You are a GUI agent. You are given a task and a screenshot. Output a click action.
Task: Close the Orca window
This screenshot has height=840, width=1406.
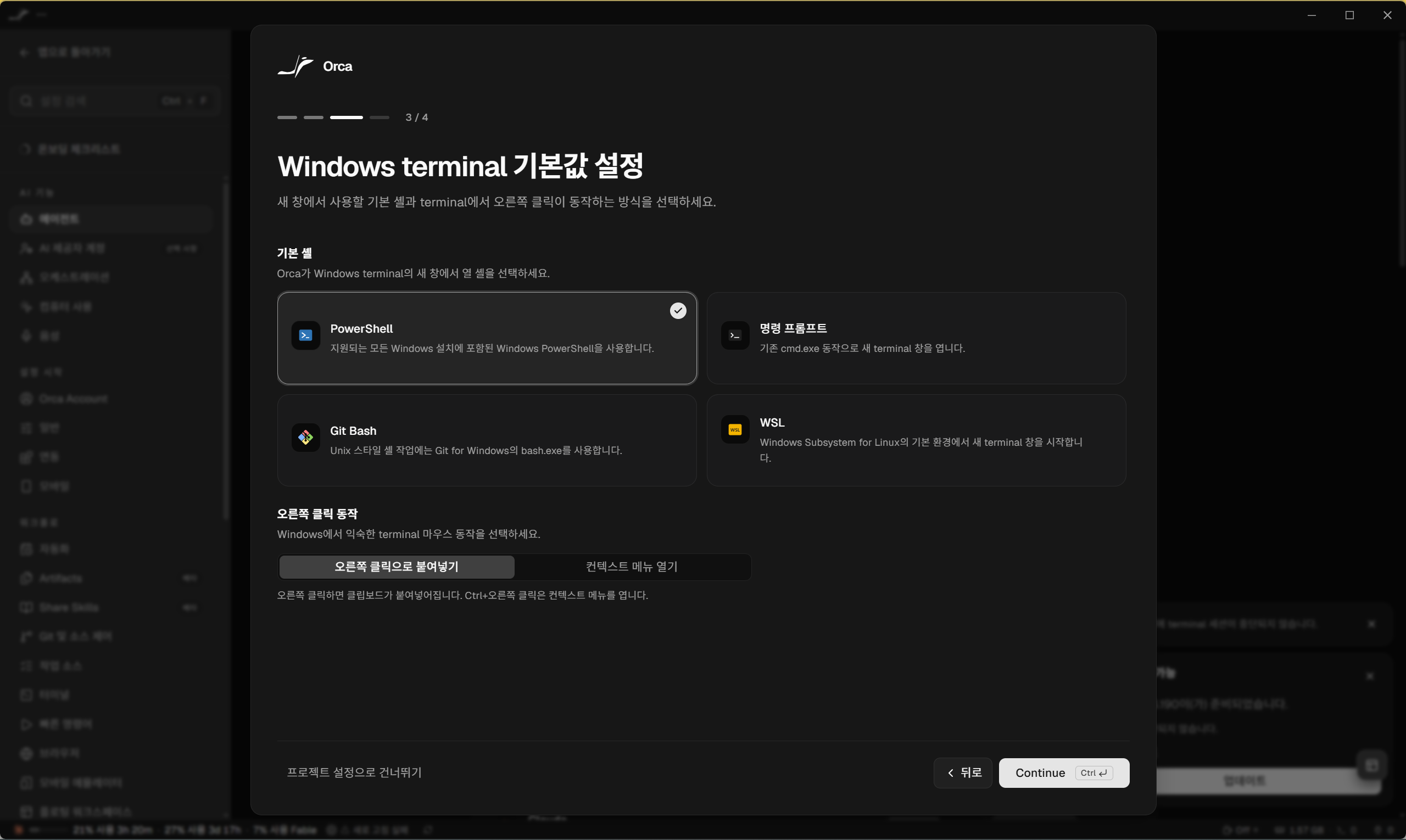pyautogui.click(x=1387, y=15)
